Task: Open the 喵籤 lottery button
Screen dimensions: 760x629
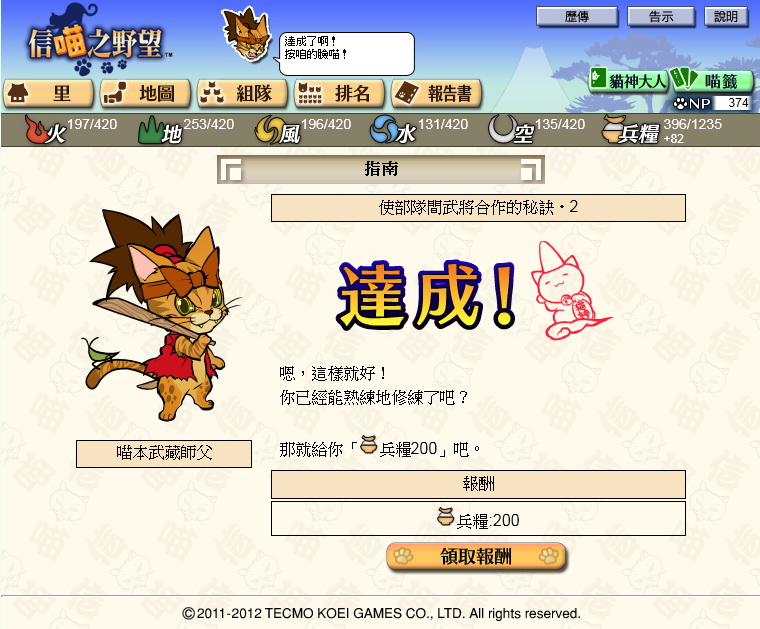Action: pyautogui.click(x=712, y=80)
